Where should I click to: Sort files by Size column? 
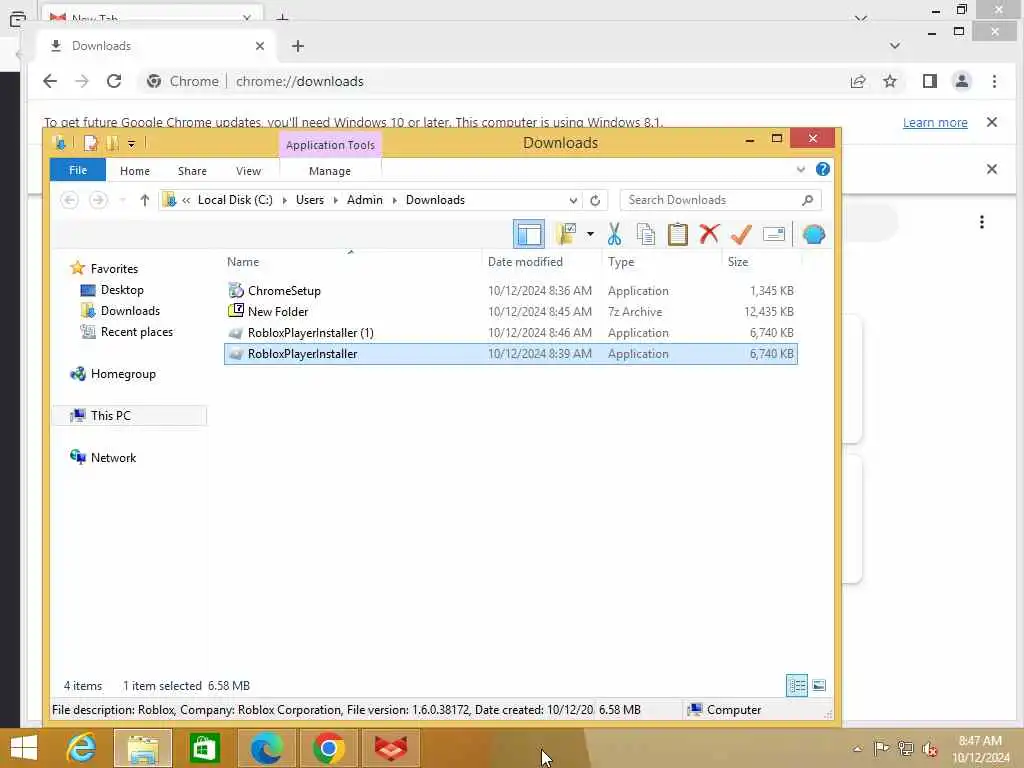coord(738,261)
